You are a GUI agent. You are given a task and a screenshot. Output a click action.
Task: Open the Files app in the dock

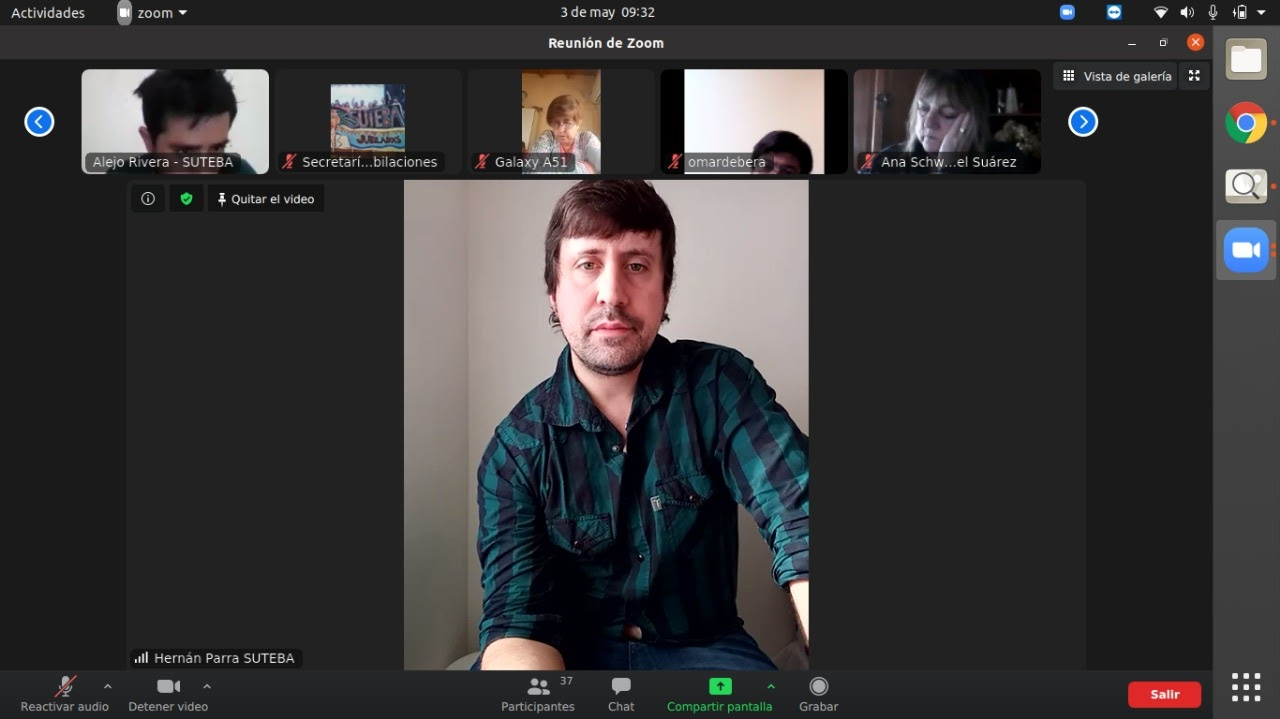(x=1246, y=60)
